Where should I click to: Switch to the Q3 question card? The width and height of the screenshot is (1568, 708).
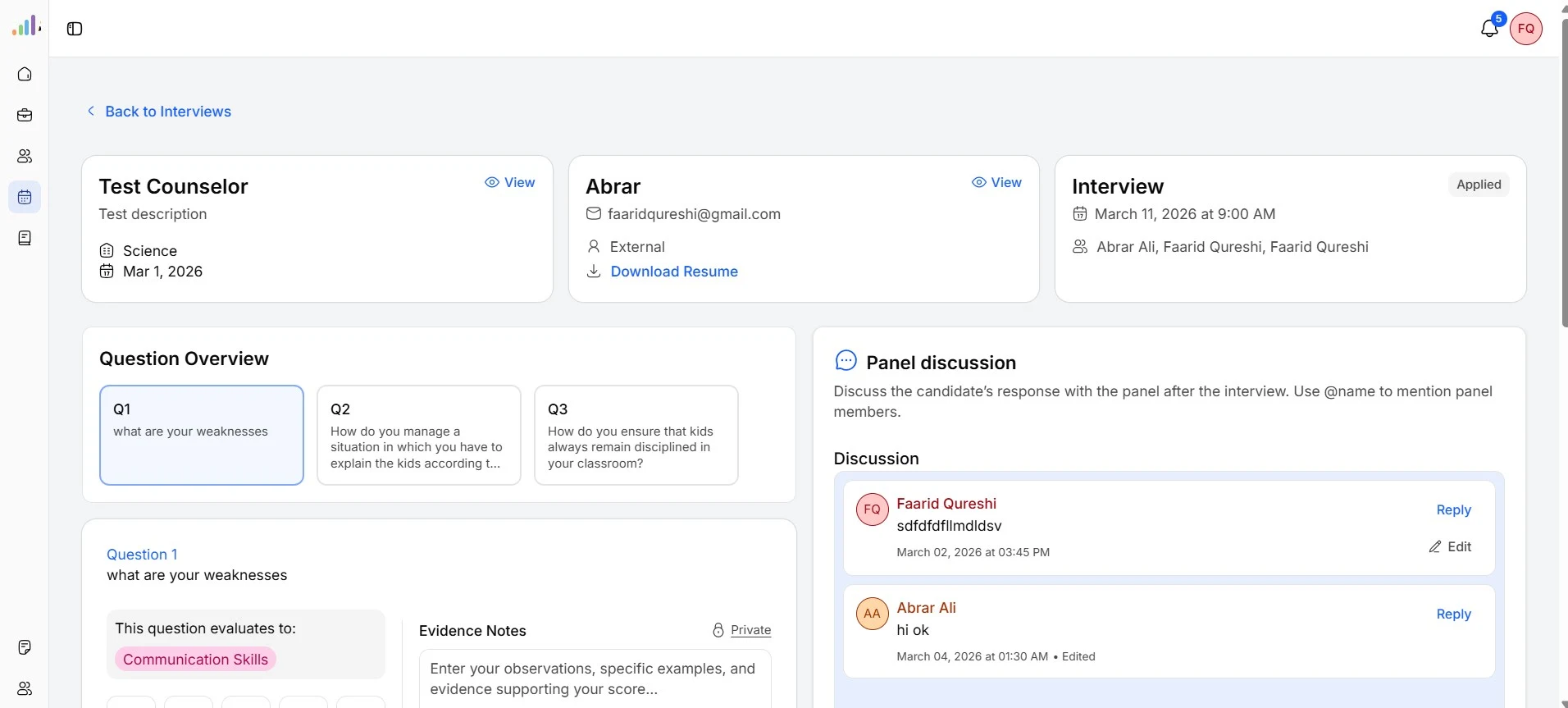click(x=636, y=435)
